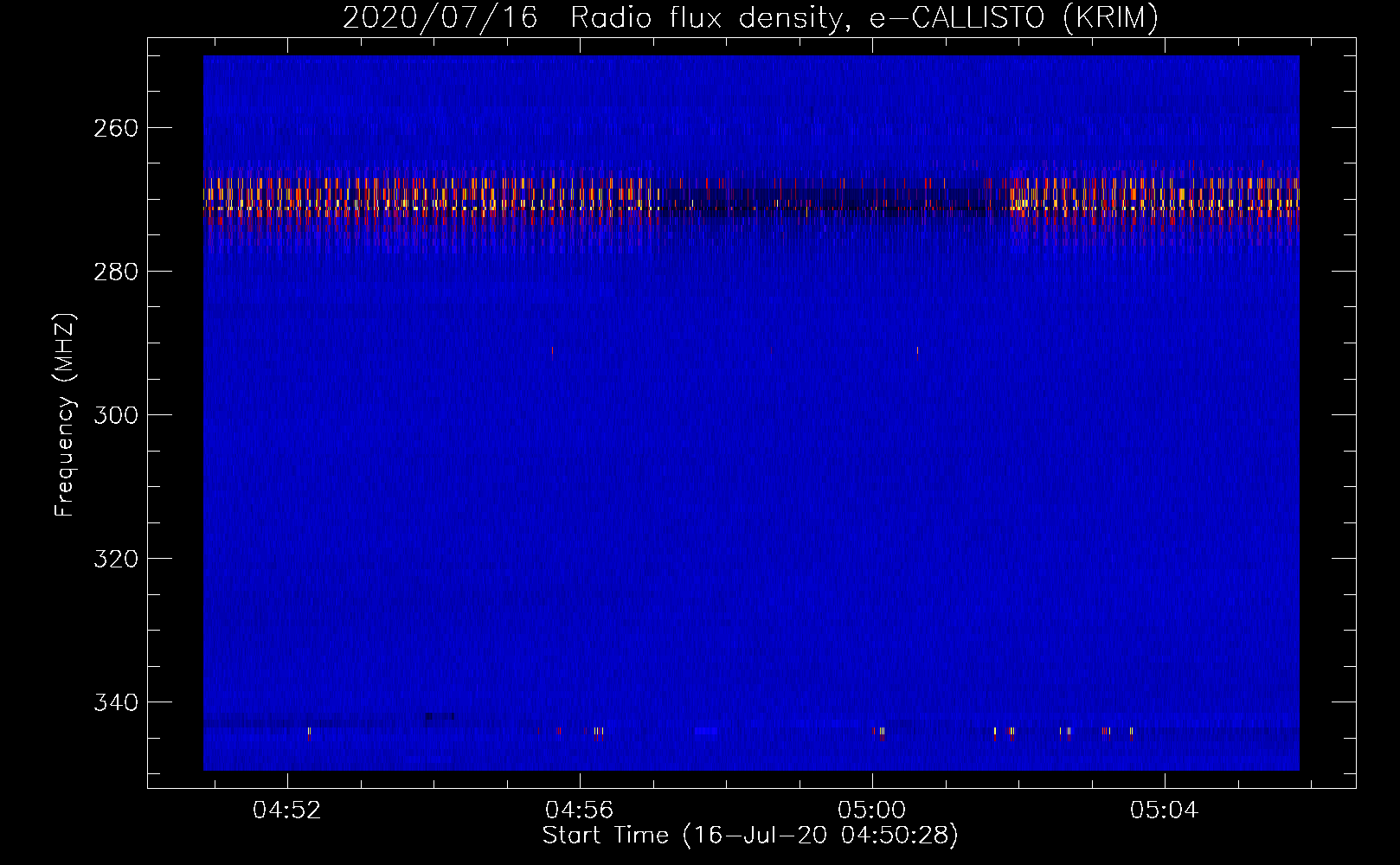Click the 04:52 time axis label
The width and height of the screenshot is (1400, 865).
pyautogui.click(x=286, y=811)
